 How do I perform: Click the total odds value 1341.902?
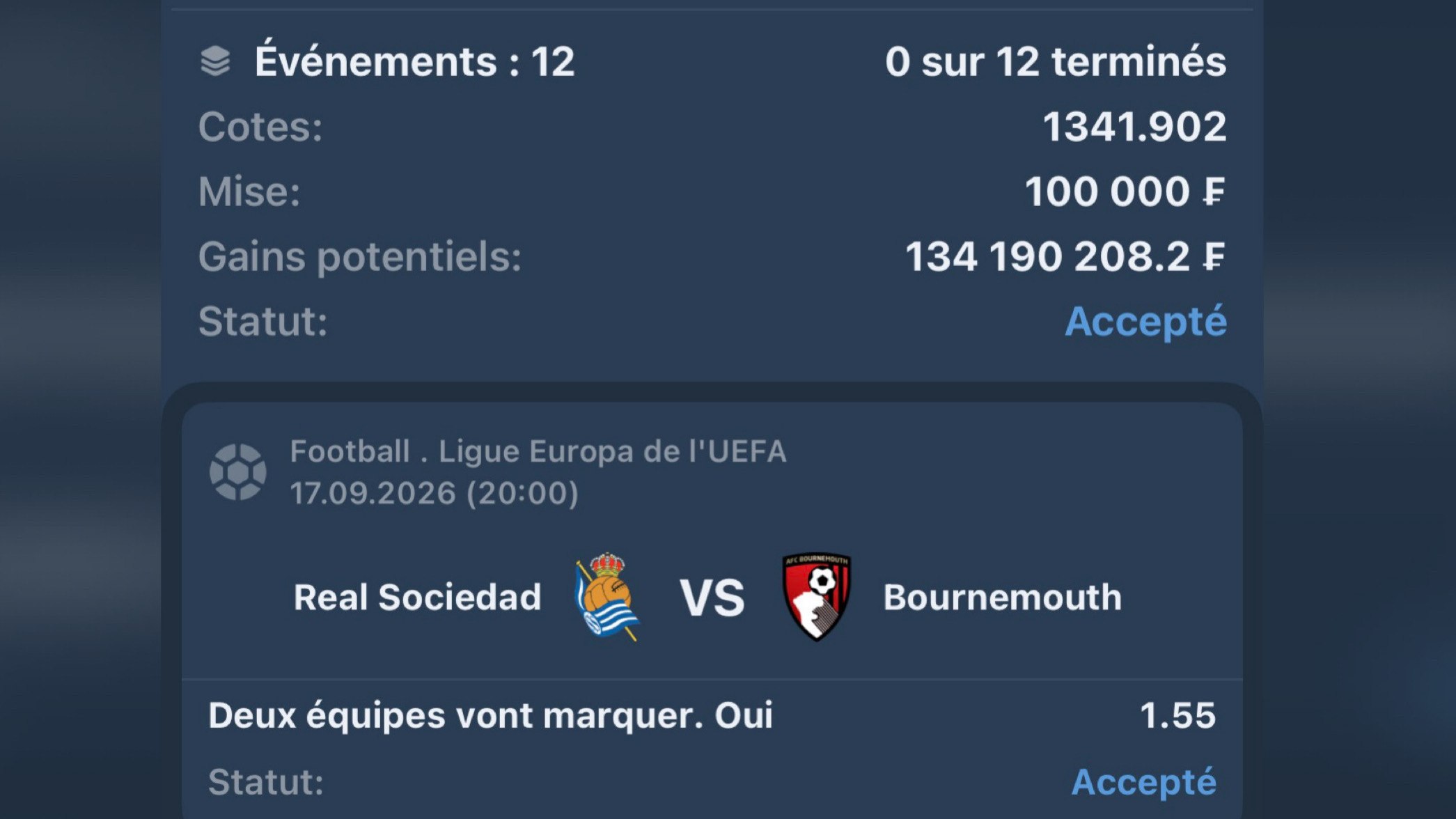(1135, 127)
